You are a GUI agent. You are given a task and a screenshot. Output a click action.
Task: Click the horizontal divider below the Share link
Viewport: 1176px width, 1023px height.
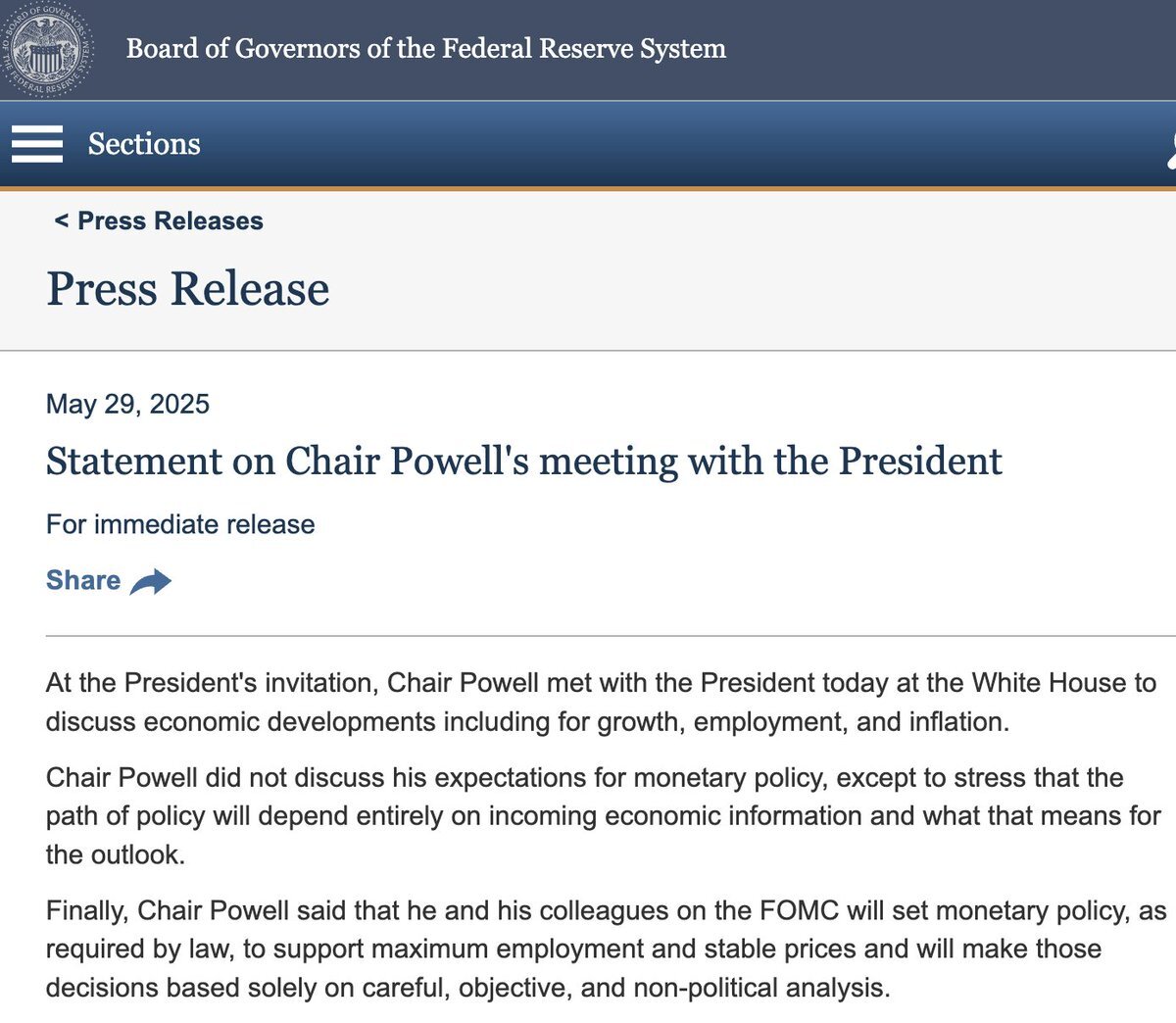click(x=611, y=636)
